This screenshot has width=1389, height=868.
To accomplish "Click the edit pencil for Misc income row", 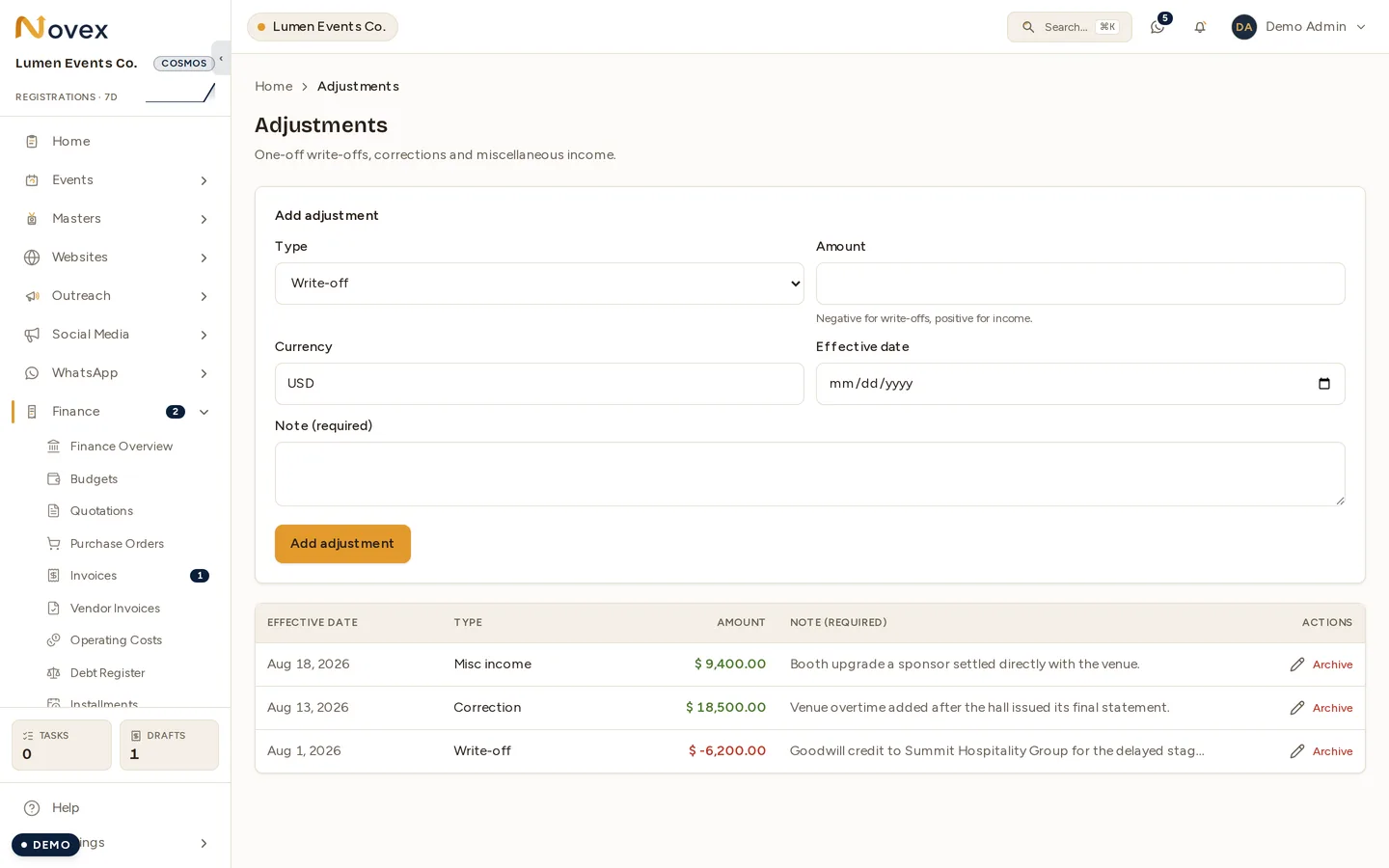I will [x=1297, y=665].
